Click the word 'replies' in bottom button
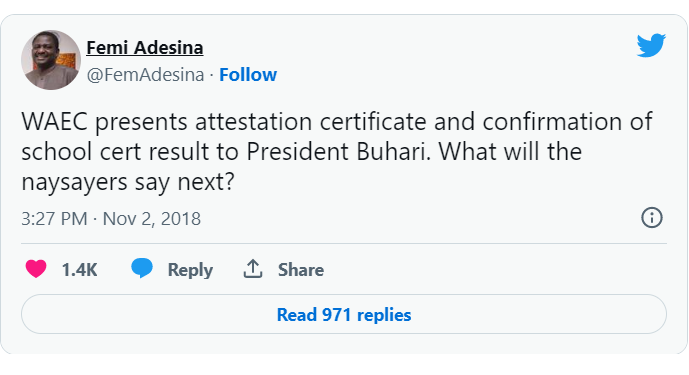This screenshot has height=375, width=689. coord(384,315)
